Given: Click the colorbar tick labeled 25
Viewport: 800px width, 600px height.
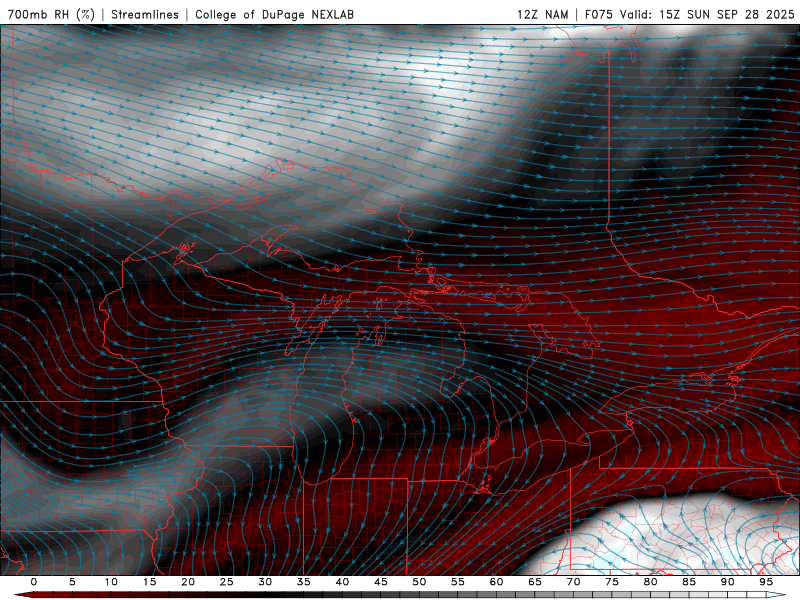Looking at the screenshot, I should (x=227, y=582).
